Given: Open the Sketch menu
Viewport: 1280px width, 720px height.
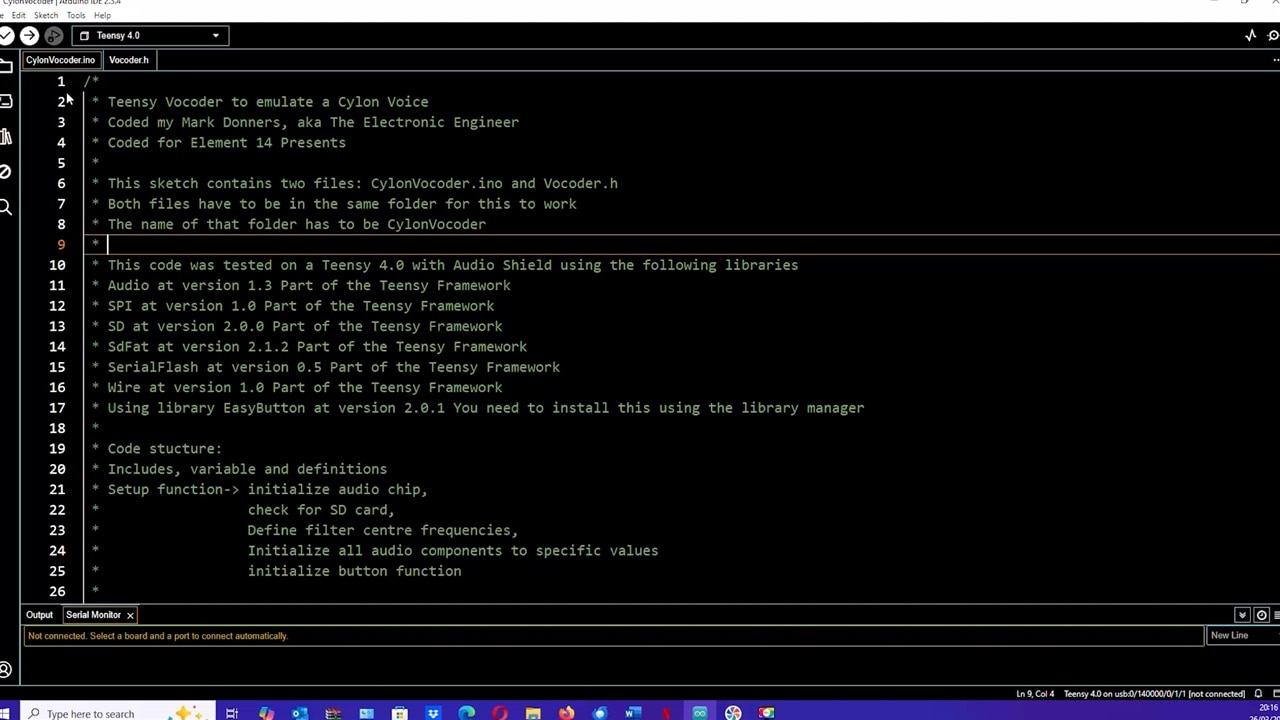Looking at the screenshot, I should tap(46, 16).
